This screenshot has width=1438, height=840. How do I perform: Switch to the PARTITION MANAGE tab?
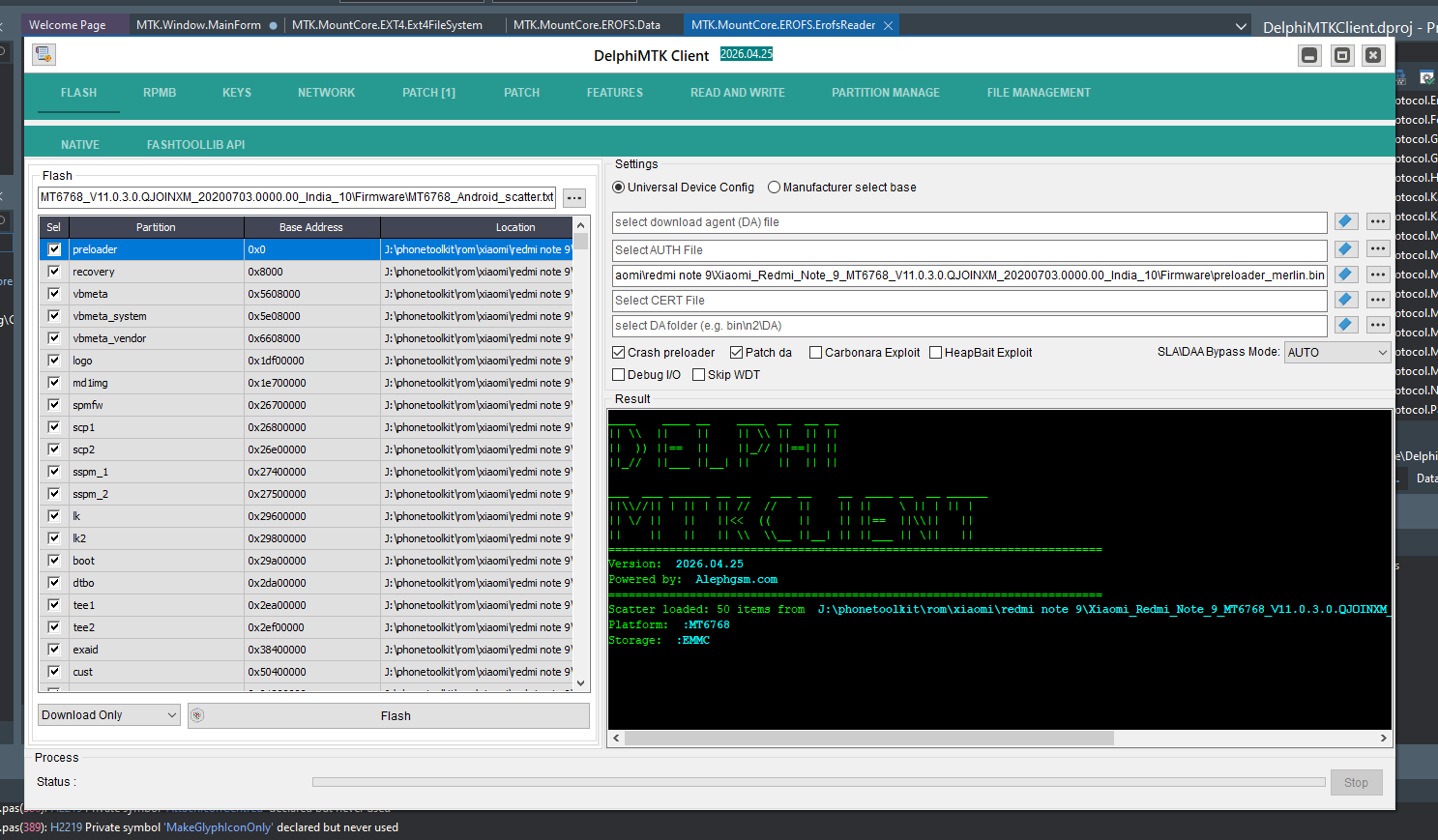click(x=885, y=93)
